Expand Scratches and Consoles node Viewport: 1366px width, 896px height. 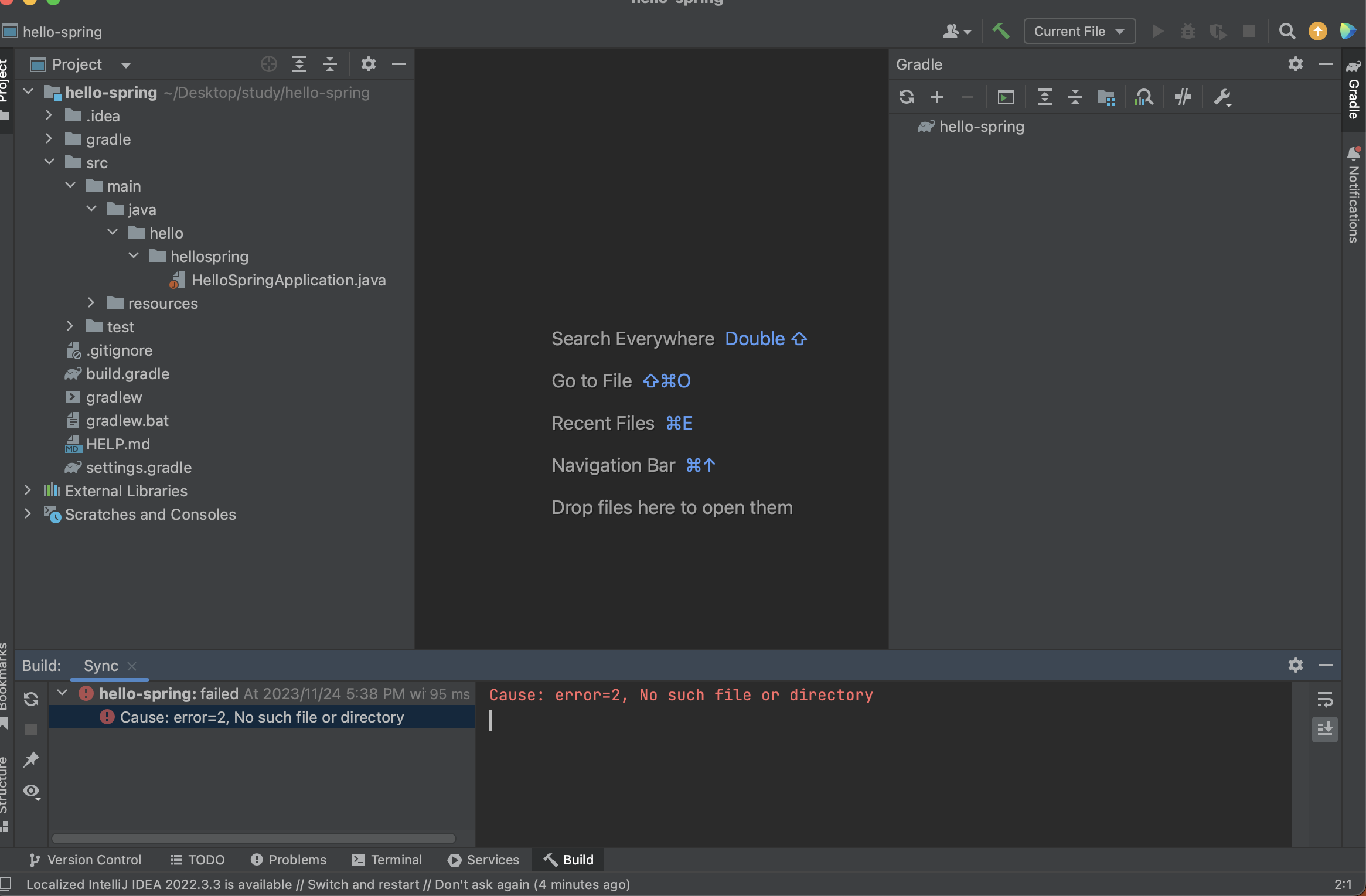(28, 514)
